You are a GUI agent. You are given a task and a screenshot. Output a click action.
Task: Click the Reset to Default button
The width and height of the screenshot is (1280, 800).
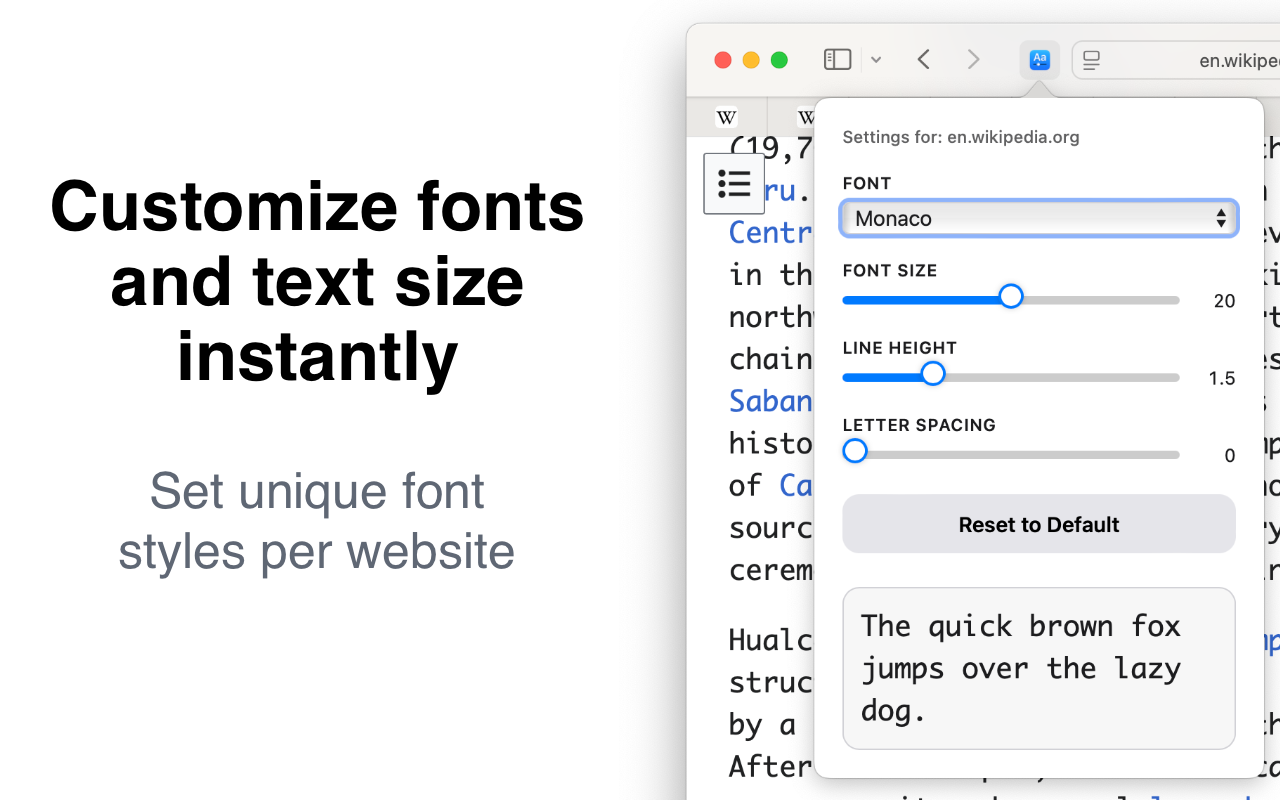[1039, 524]
